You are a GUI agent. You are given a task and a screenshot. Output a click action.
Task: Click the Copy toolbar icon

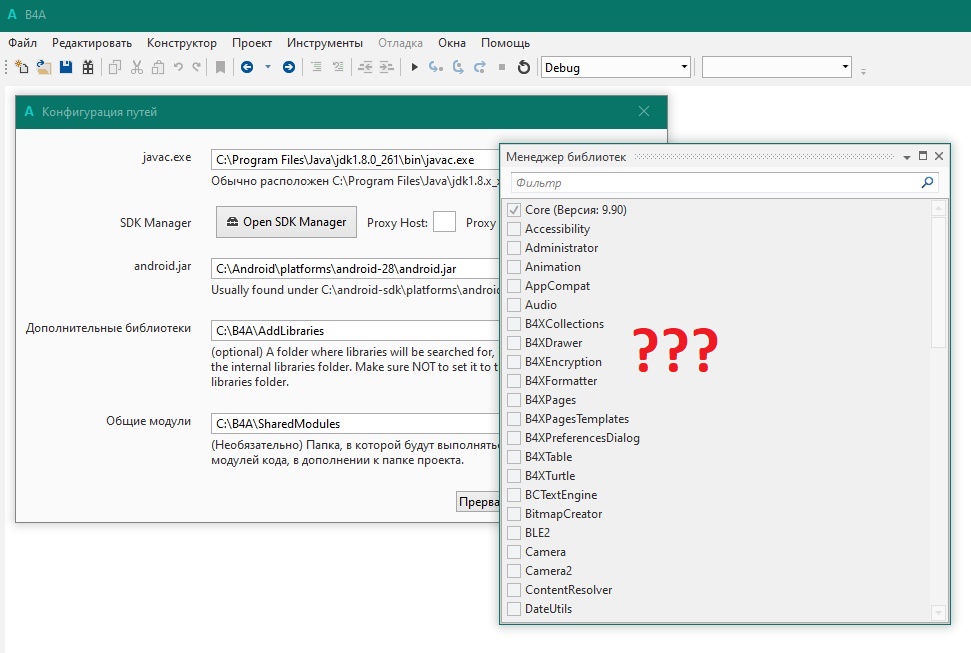115,67
